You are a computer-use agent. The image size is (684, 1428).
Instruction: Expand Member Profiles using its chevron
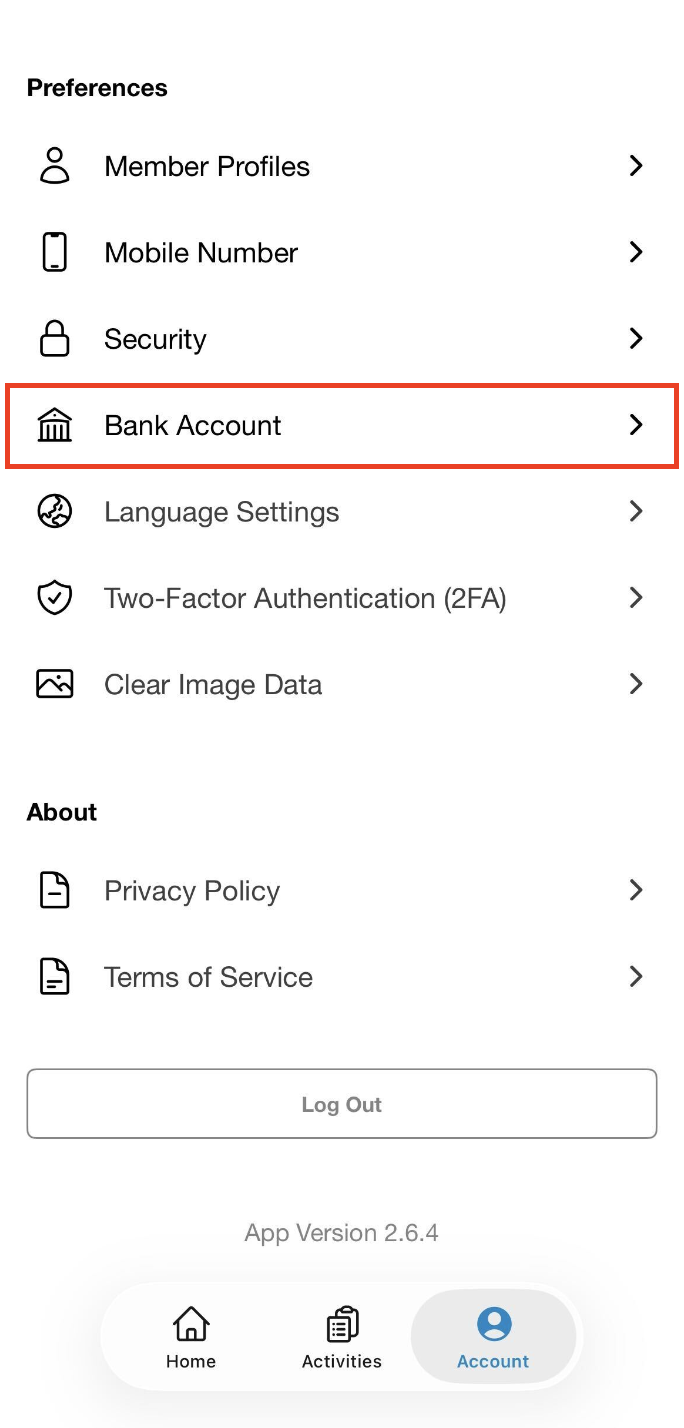click(635, 166)
